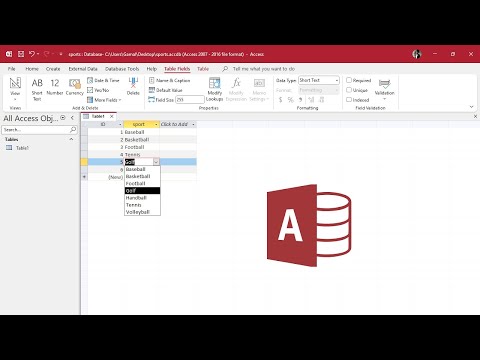Image resolution: width=480 pixels, height=360 pixels.
Task: Add a Short Text field
Action: [x=37, y=89]
